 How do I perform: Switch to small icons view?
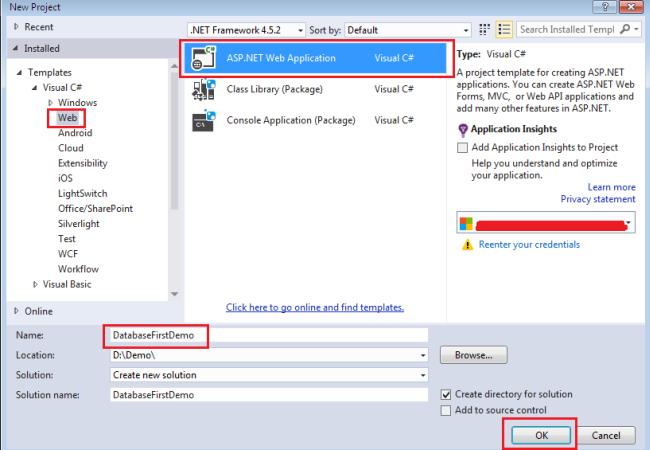click(x=484, y=30)
